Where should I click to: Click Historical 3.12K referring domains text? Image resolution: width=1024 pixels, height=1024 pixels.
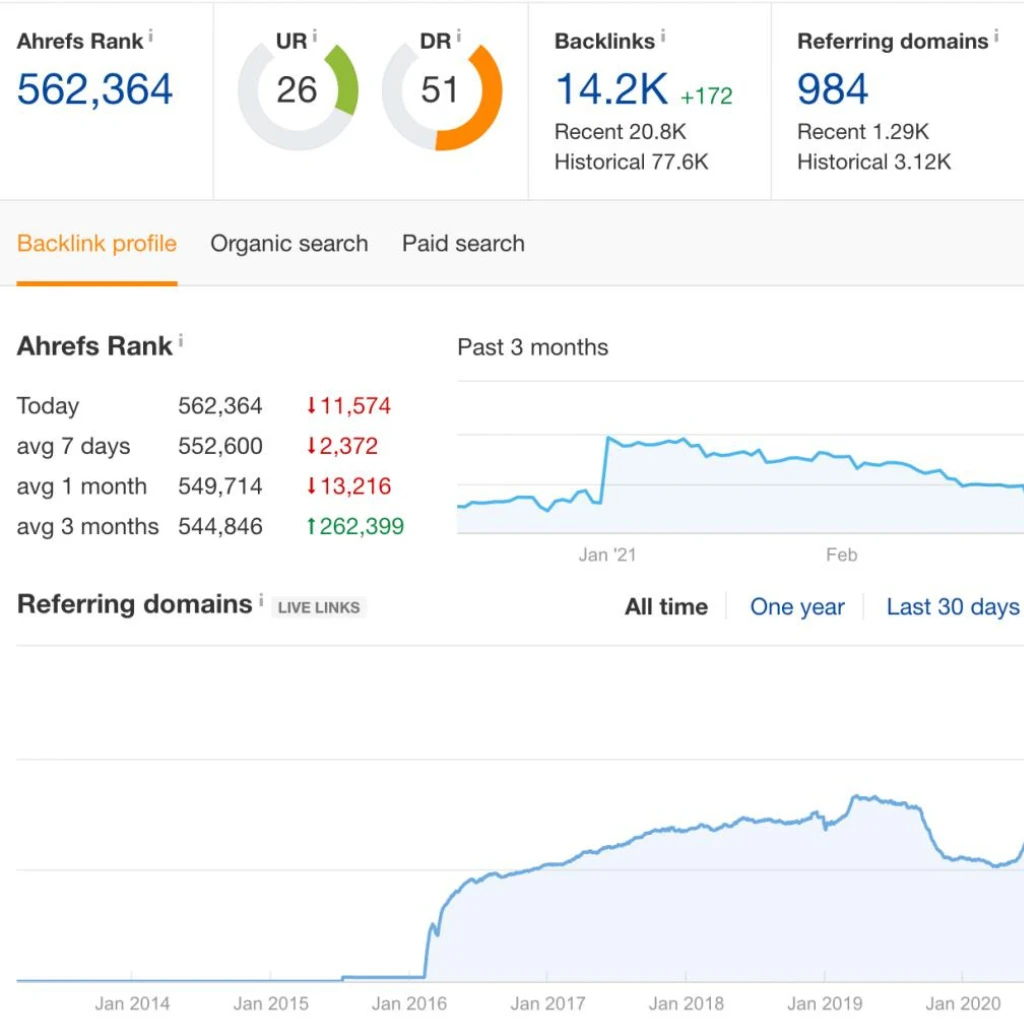(x=874, y=162)
